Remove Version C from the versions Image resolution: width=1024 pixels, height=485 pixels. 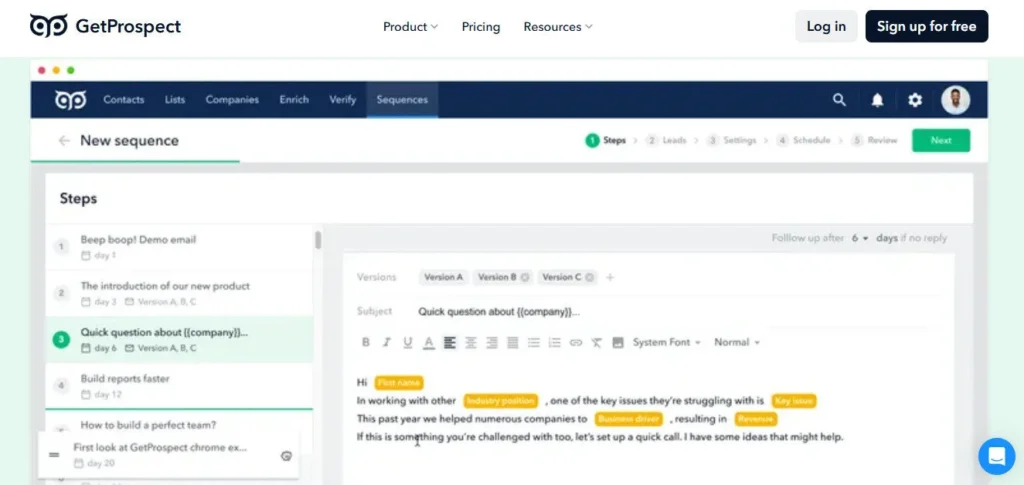pyautogui.click(x=589, y=277)
